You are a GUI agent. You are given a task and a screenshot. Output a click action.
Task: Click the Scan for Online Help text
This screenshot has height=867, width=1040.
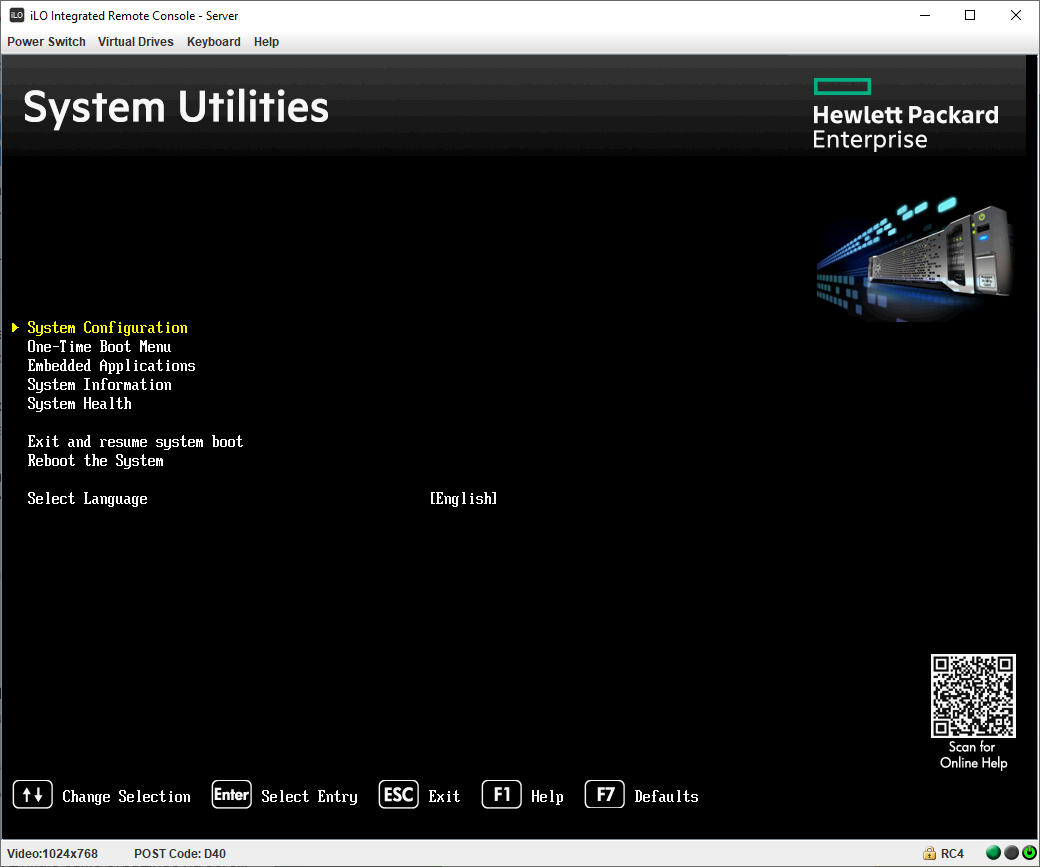click(x=973, y=755)
